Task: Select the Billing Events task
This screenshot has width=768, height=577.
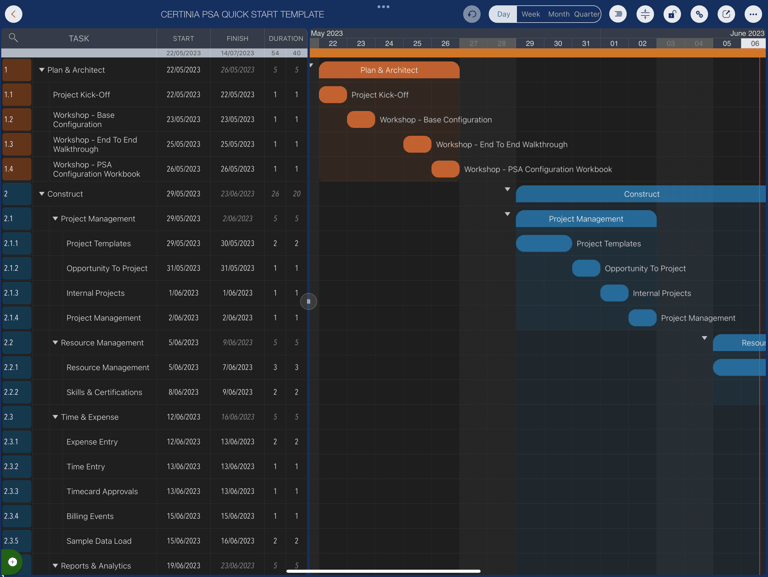Action: point(90,516)
